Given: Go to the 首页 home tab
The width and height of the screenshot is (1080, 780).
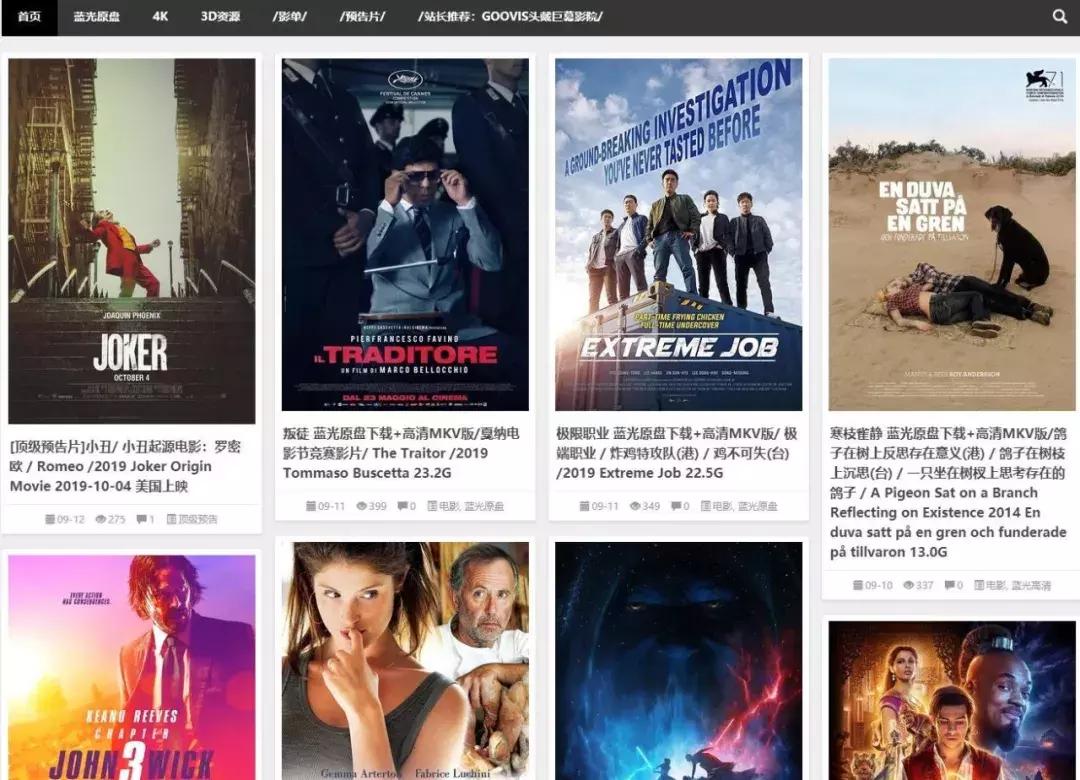Looking at the screenshot, I should (x=29, y=17).
